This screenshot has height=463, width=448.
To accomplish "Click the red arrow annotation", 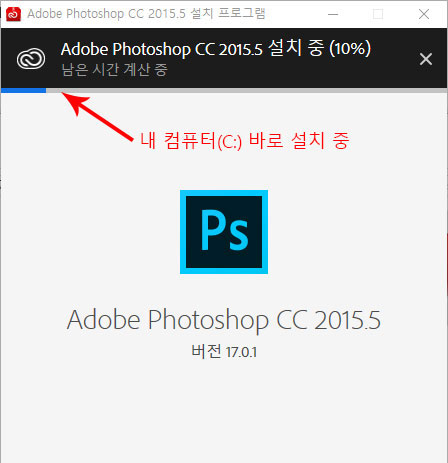I will 97,117.
